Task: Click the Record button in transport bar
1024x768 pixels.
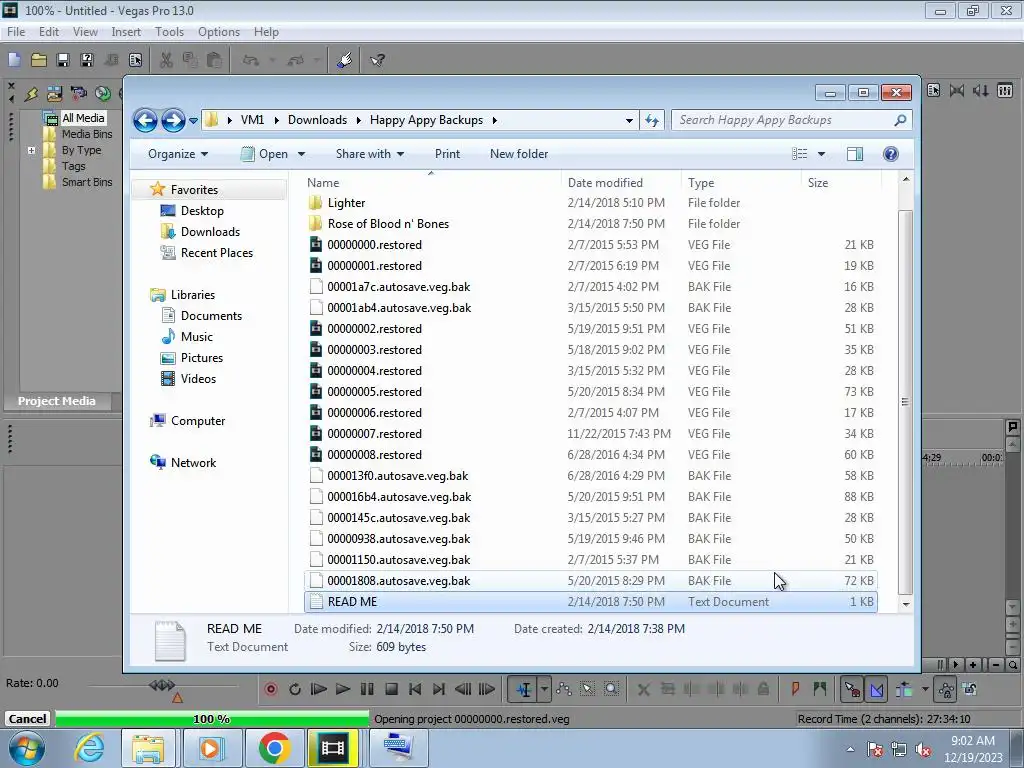Action: pyautogui.click(x=270, y=689)
